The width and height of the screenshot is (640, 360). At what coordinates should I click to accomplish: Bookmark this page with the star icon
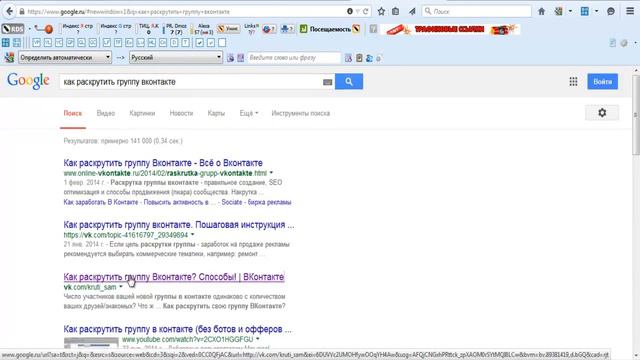[x=381, y=11]
